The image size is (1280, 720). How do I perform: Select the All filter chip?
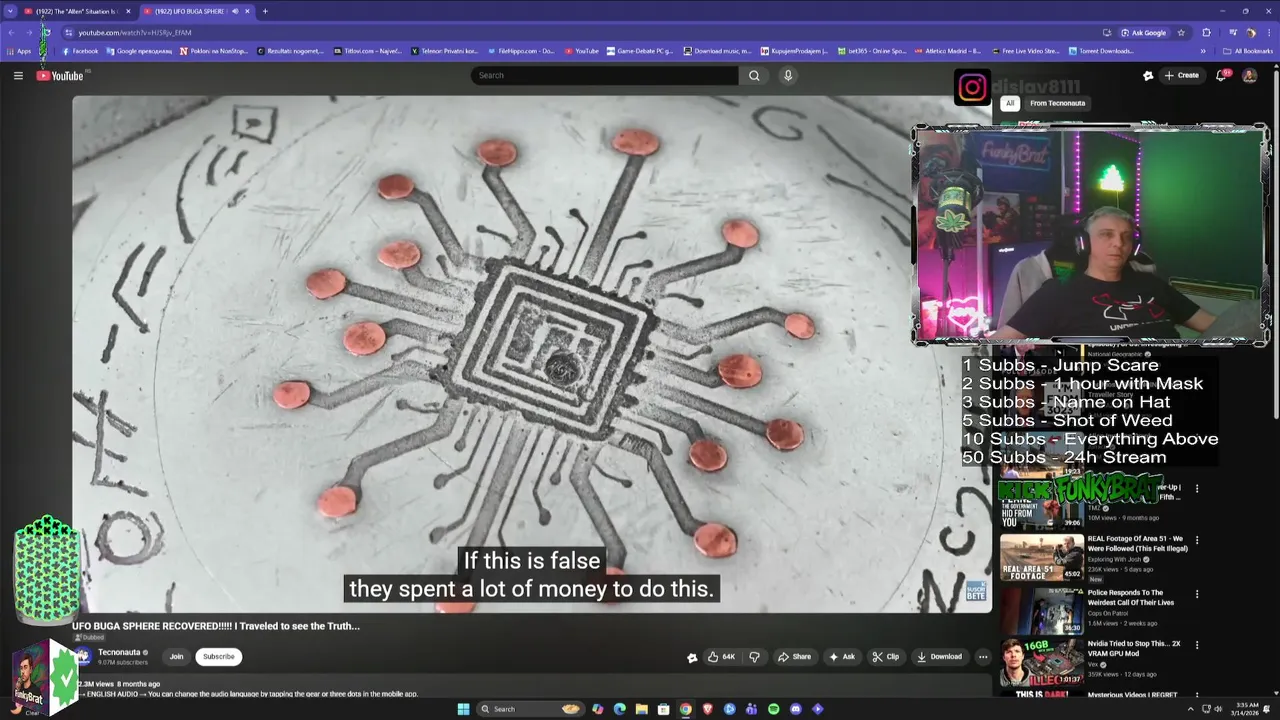pyautogui.click(x=1010, y=103)
